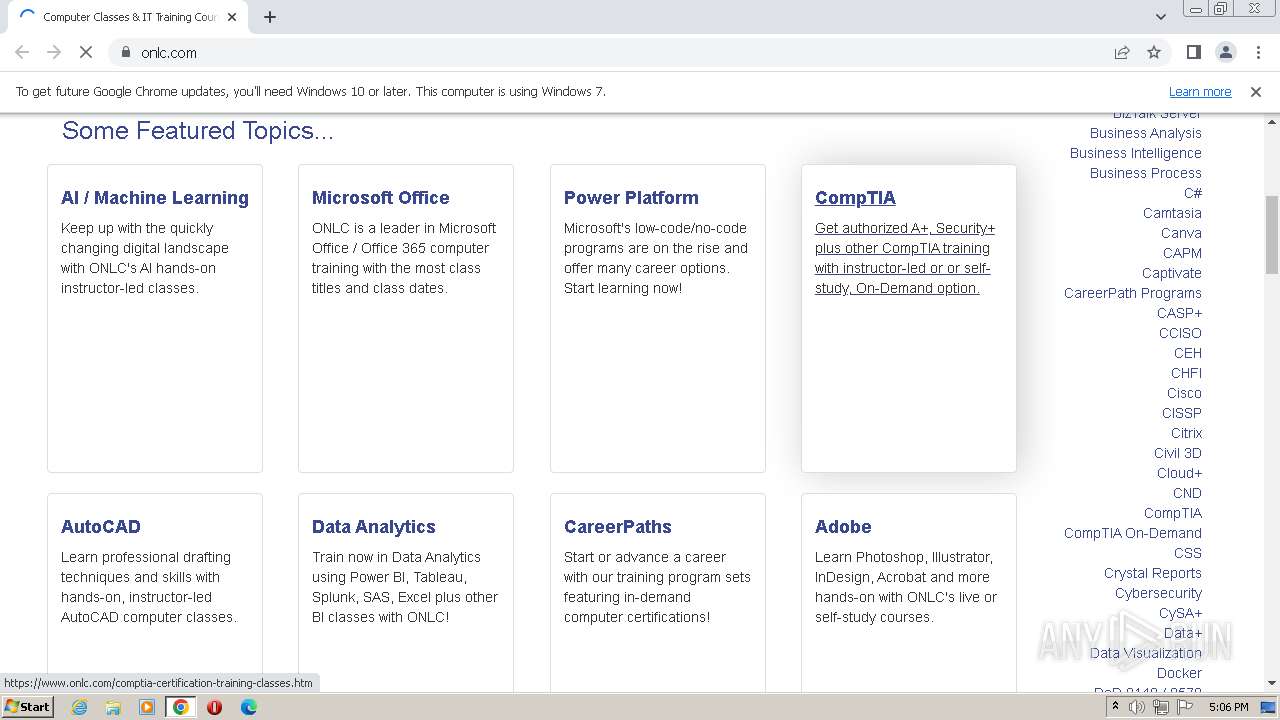Open Citrix sidebar link

(1186, 433)
